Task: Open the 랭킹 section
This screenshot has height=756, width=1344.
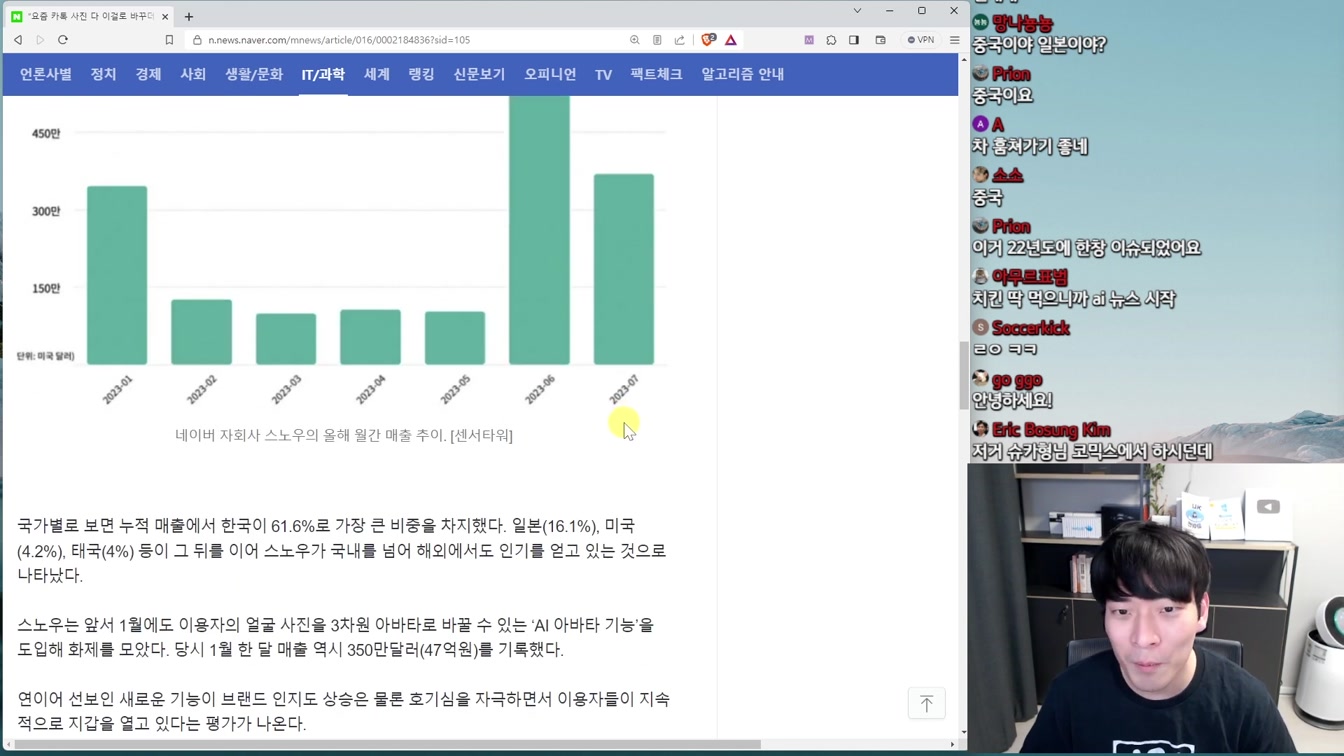Action: [421, 74]
